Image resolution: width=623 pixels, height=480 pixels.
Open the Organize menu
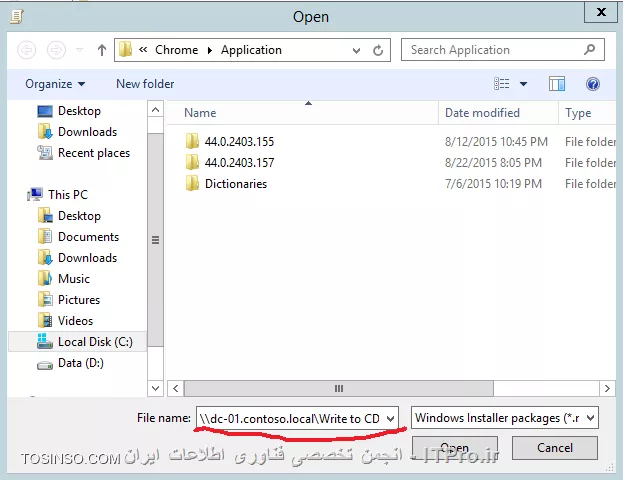pyautogui.click(x=55, y=84)
